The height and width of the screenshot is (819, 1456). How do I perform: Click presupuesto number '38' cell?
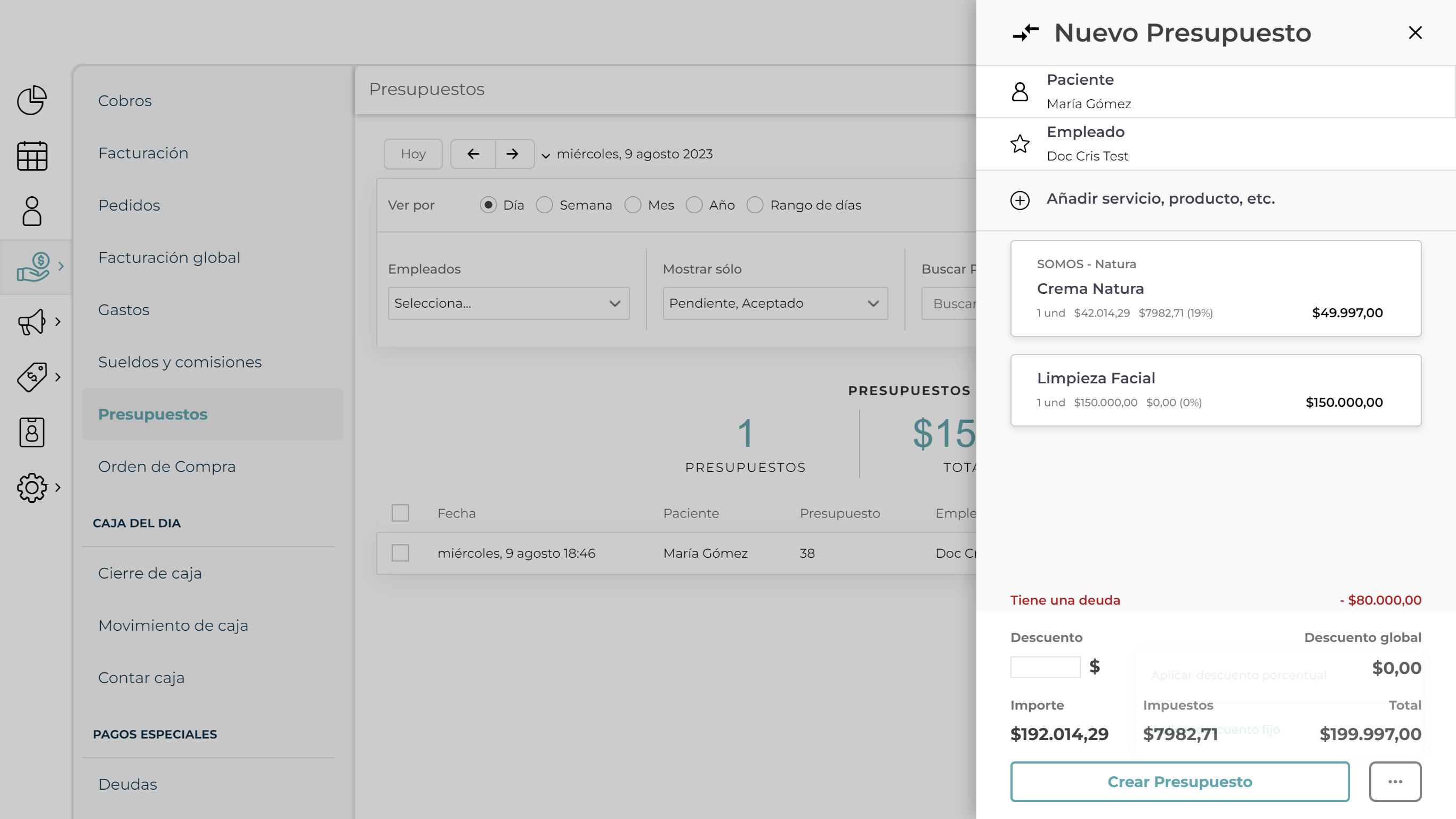807,553
